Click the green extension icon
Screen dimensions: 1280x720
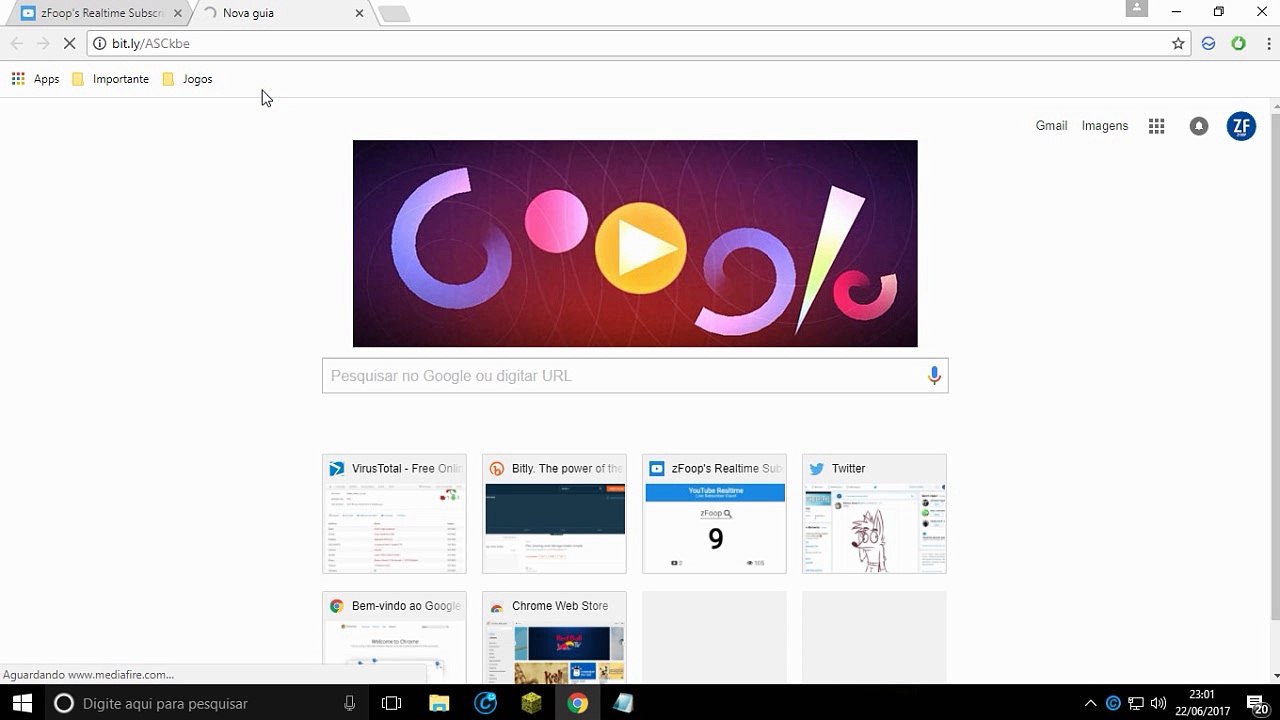click(x=1238, y=43)
